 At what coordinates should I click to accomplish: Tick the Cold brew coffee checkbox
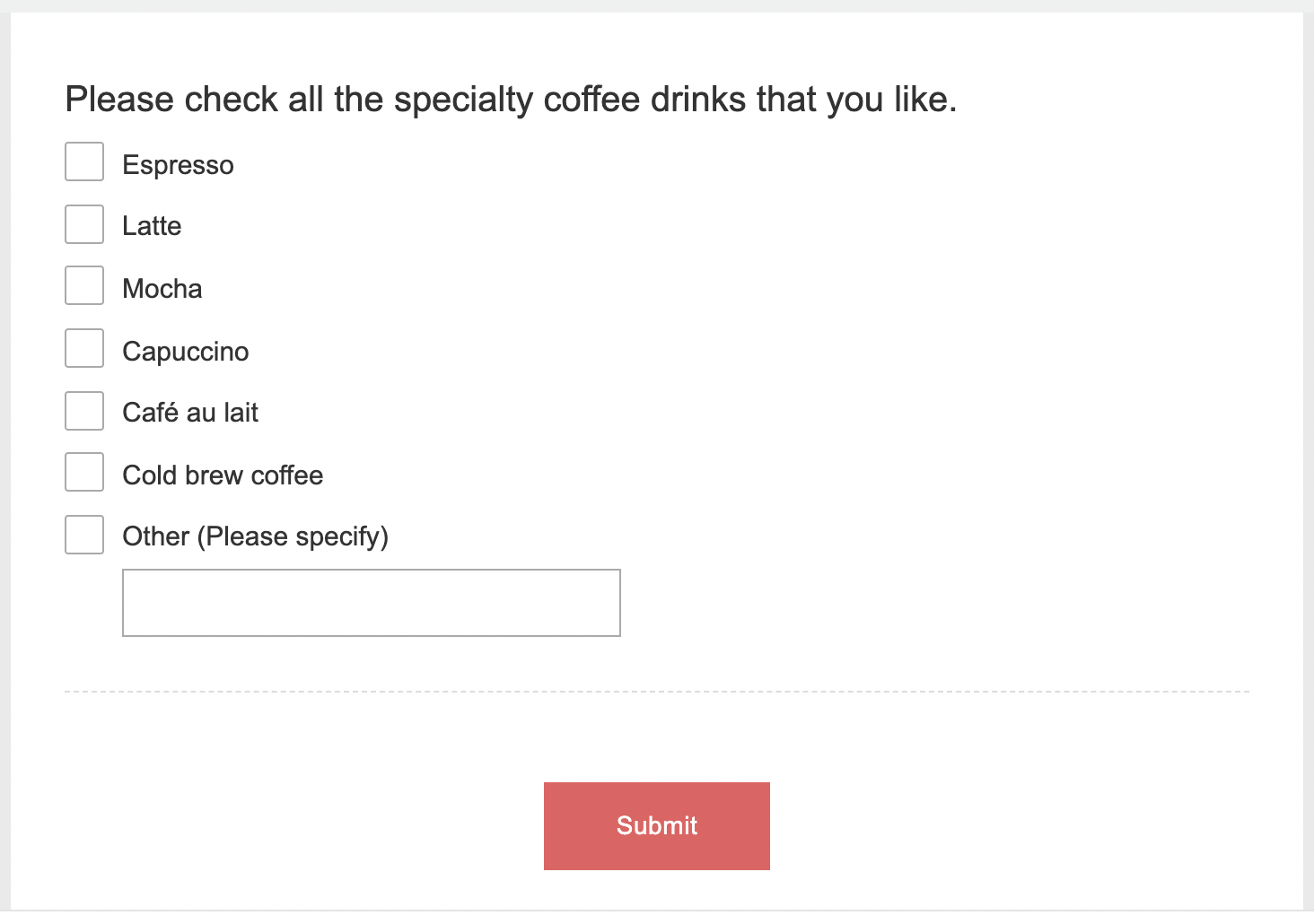point(84,472)
